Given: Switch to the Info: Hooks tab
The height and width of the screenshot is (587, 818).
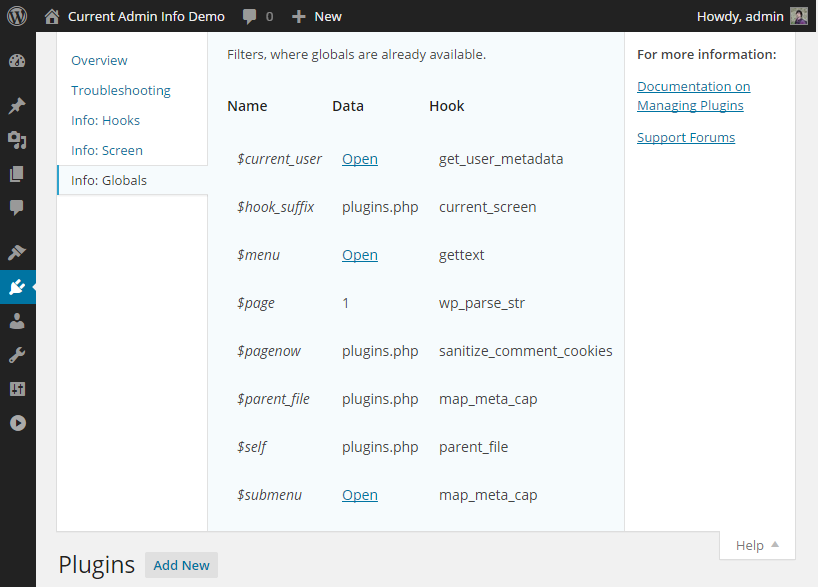Looking at the screenshot, I should point(105,120).
